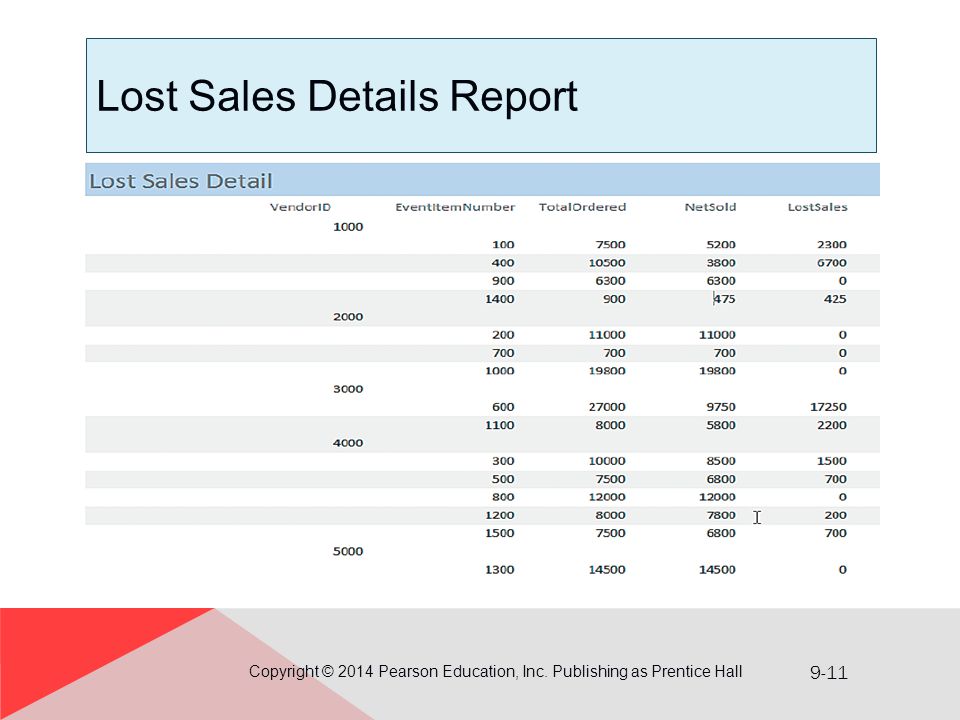Image resolution: width=960 pixels, height=720 pixels.
Task: Click event item number 1200
Action: tap(500, 515)
